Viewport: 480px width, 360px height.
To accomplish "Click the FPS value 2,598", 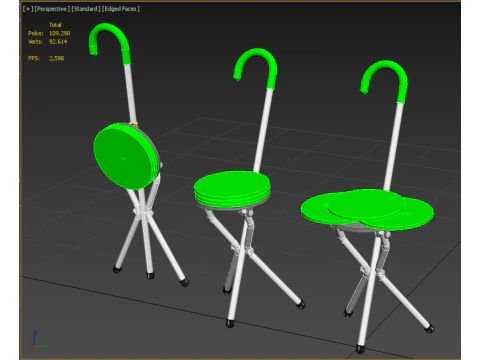I will (57, 58).
